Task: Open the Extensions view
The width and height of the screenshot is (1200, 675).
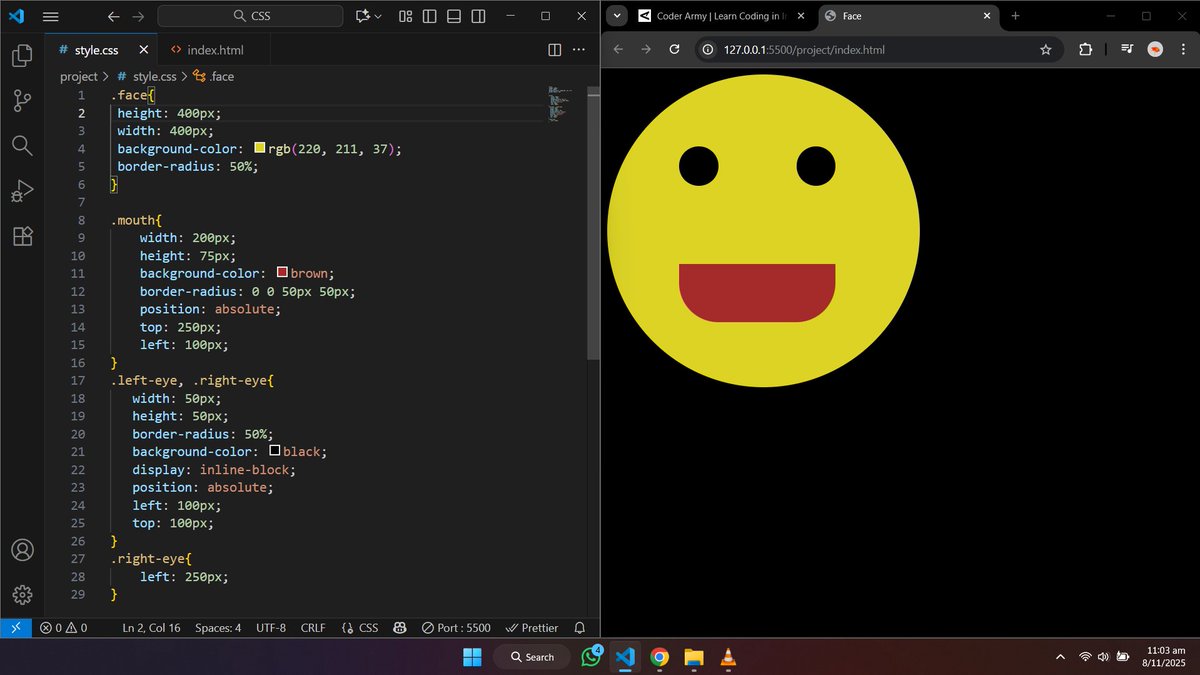Action: pyautogui.click(x=21, y=236)
